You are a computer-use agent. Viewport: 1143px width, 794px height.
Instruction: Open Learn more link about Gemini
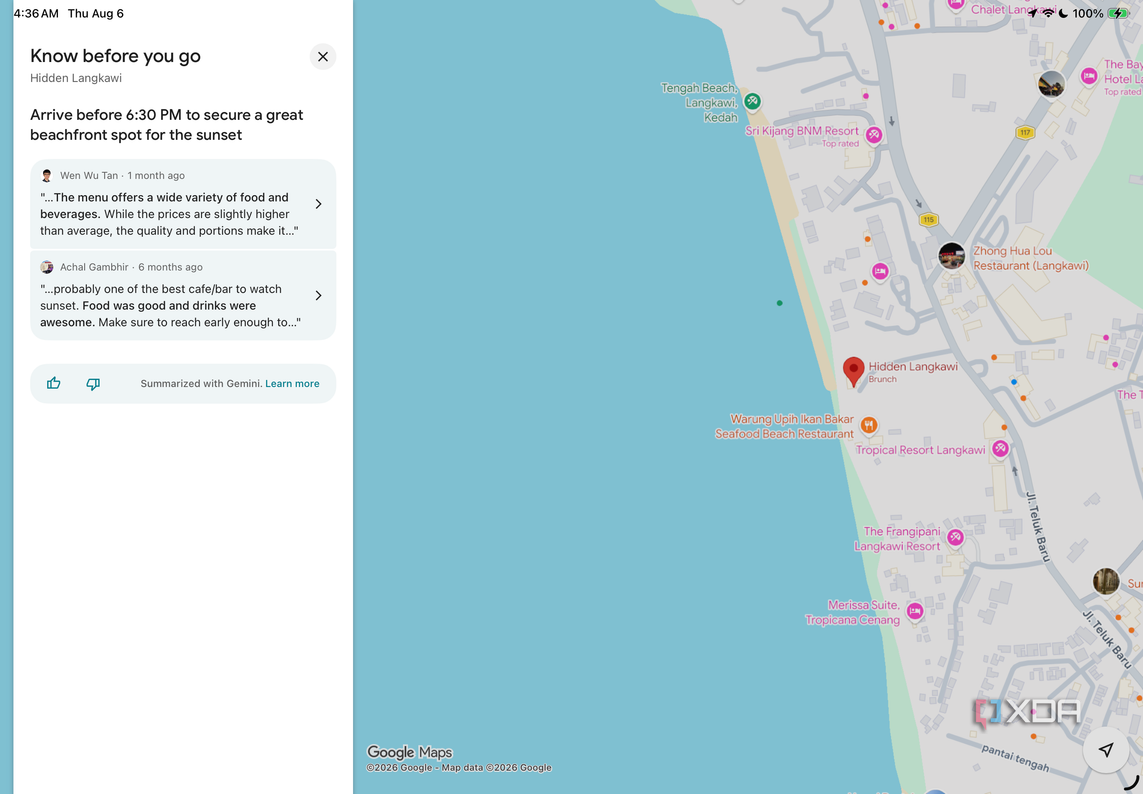pyautogui.click(x=292, y=384)
